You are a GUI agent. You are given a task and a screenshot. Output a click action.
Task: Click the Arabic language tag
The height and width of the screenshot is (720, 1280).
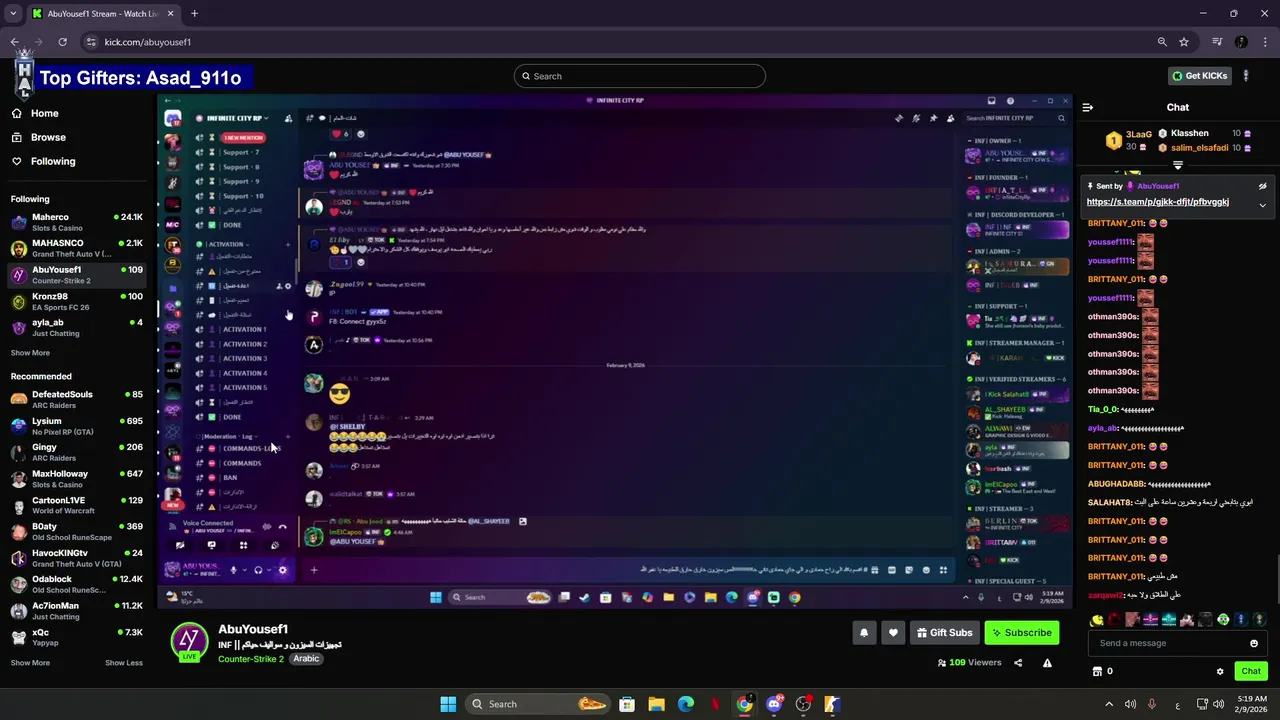click(306, 658)
